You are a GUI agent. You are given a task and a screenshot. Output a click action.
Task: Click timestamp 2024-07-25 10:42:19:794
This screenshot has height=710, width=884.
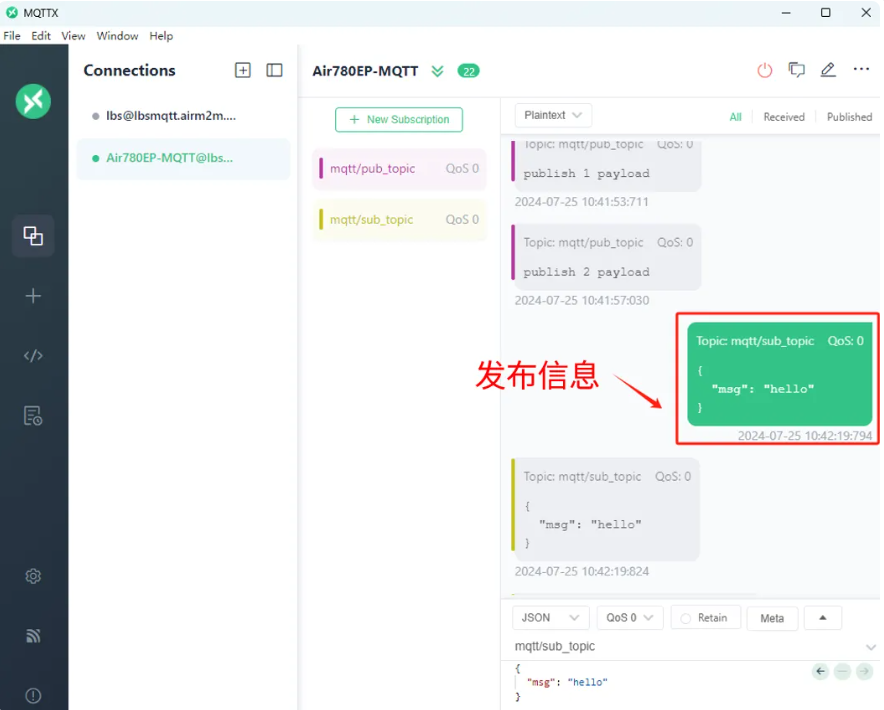[x=805, y=436]
